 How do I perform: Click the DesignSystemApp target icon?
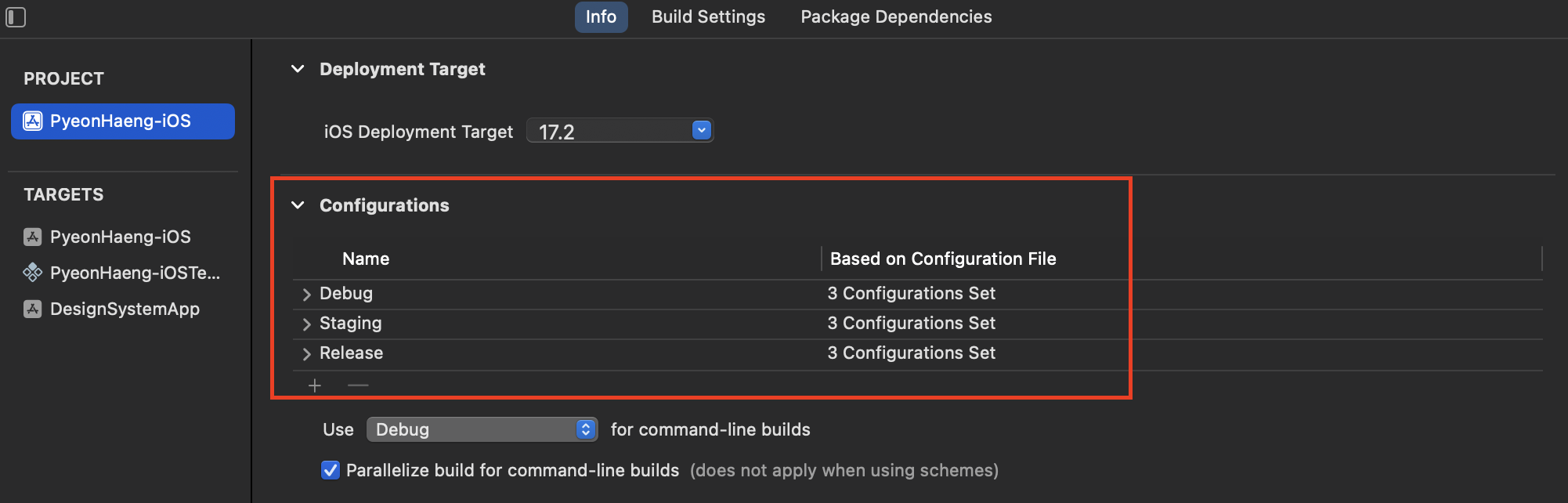[x=33, y=309]
